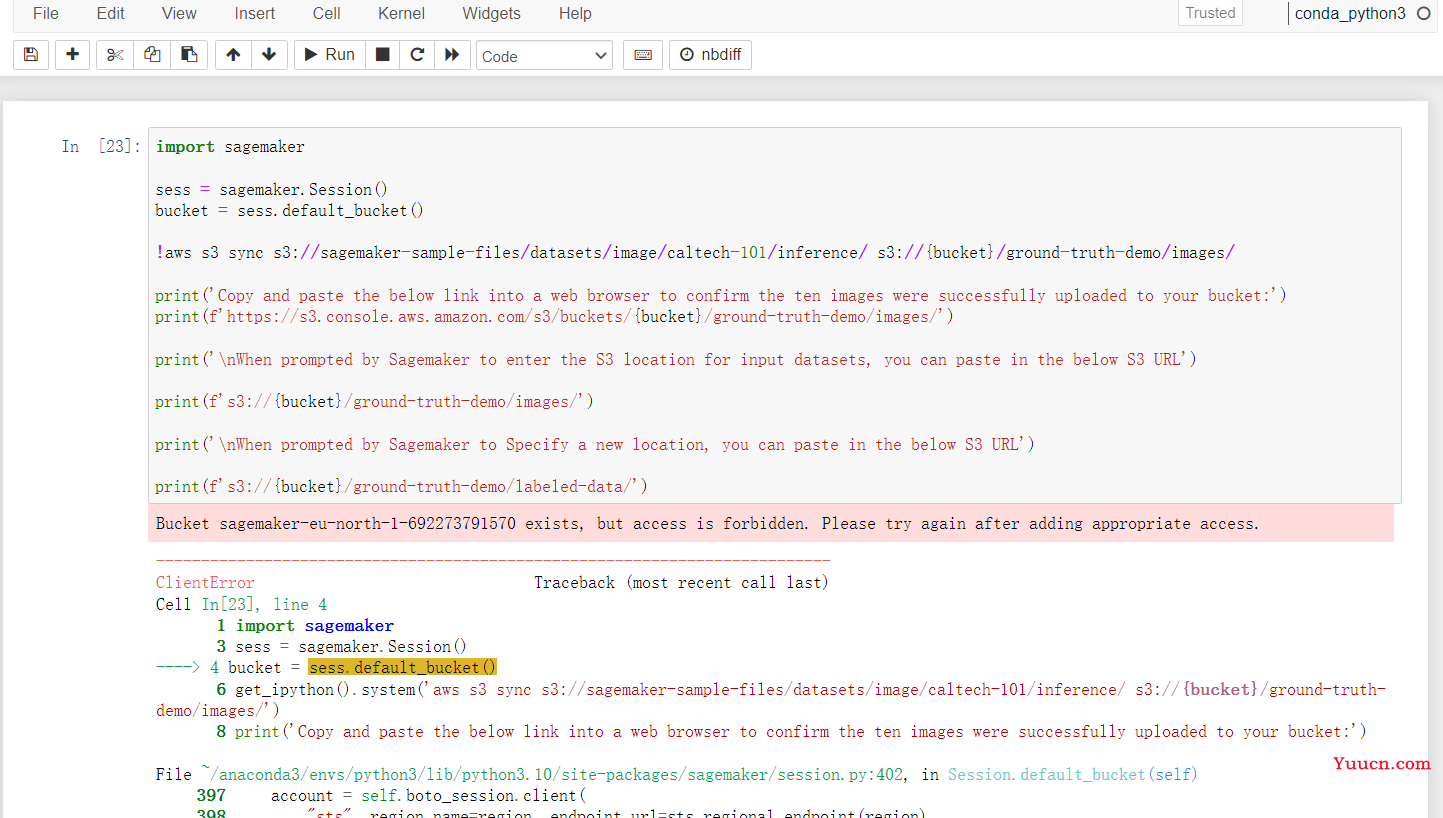Interrupt the kernel with the stop icon
Screen dimensions: 1443x818
pos(382,55)
